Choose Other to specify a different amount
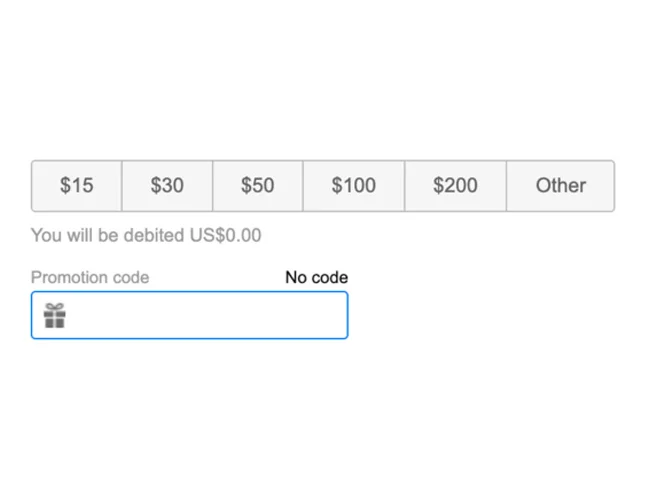This screenshot has width=648, height=500. [x=561, y=186]
